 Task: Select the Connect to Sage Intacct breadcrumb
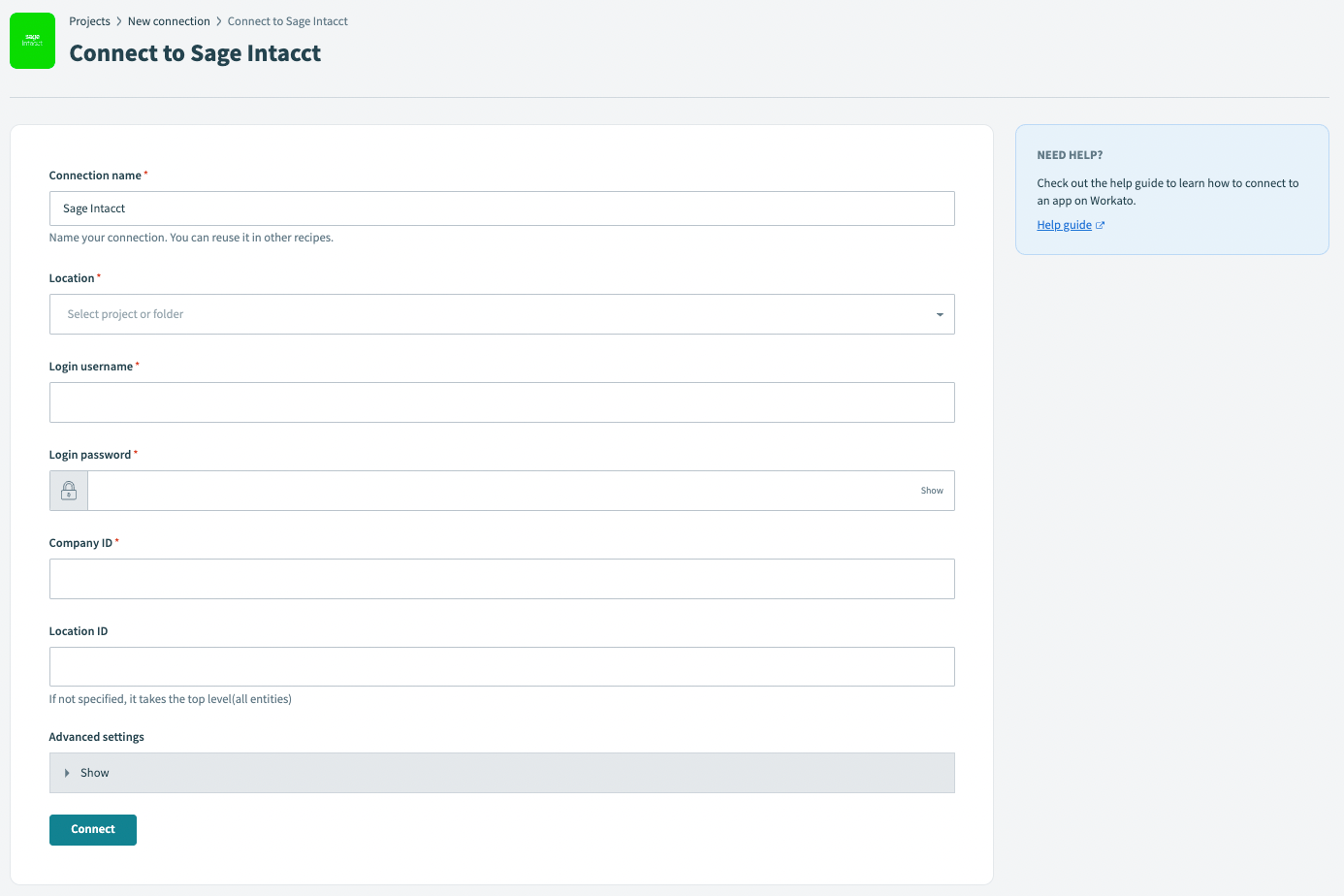point(287,20)
